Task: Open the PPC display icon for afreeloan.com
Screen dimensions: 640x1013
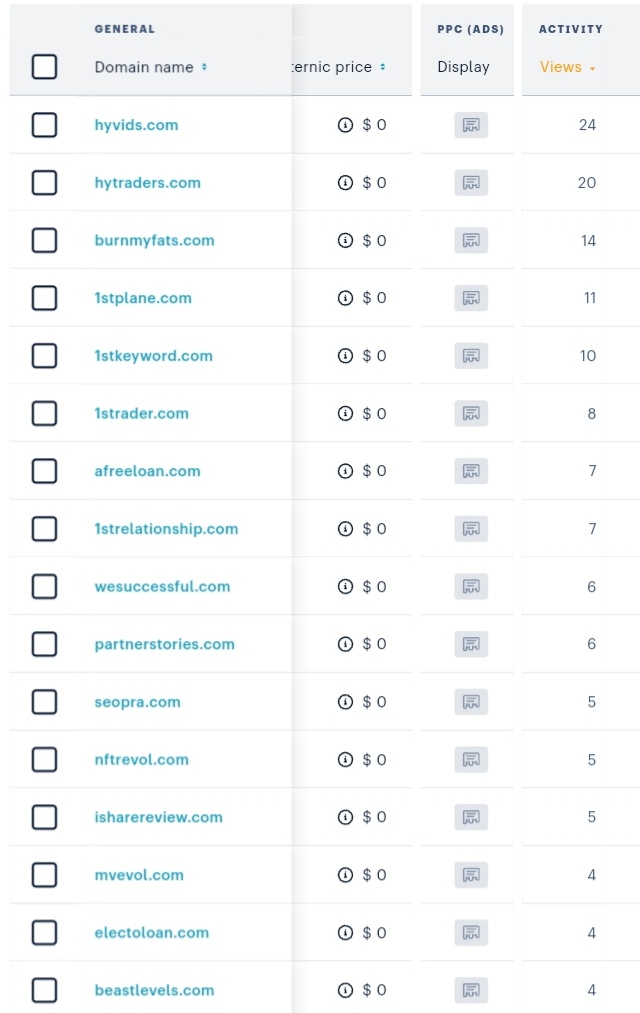Action: (471, 471)
